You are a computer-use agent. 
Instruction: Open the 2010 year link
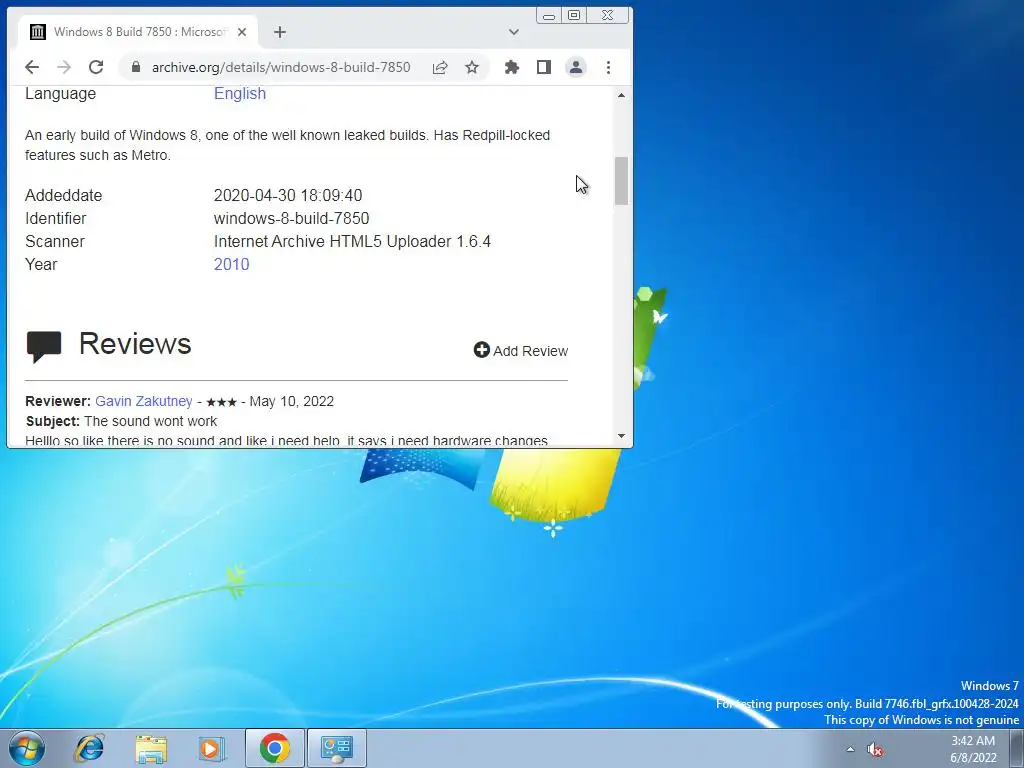tap(231, 264)
